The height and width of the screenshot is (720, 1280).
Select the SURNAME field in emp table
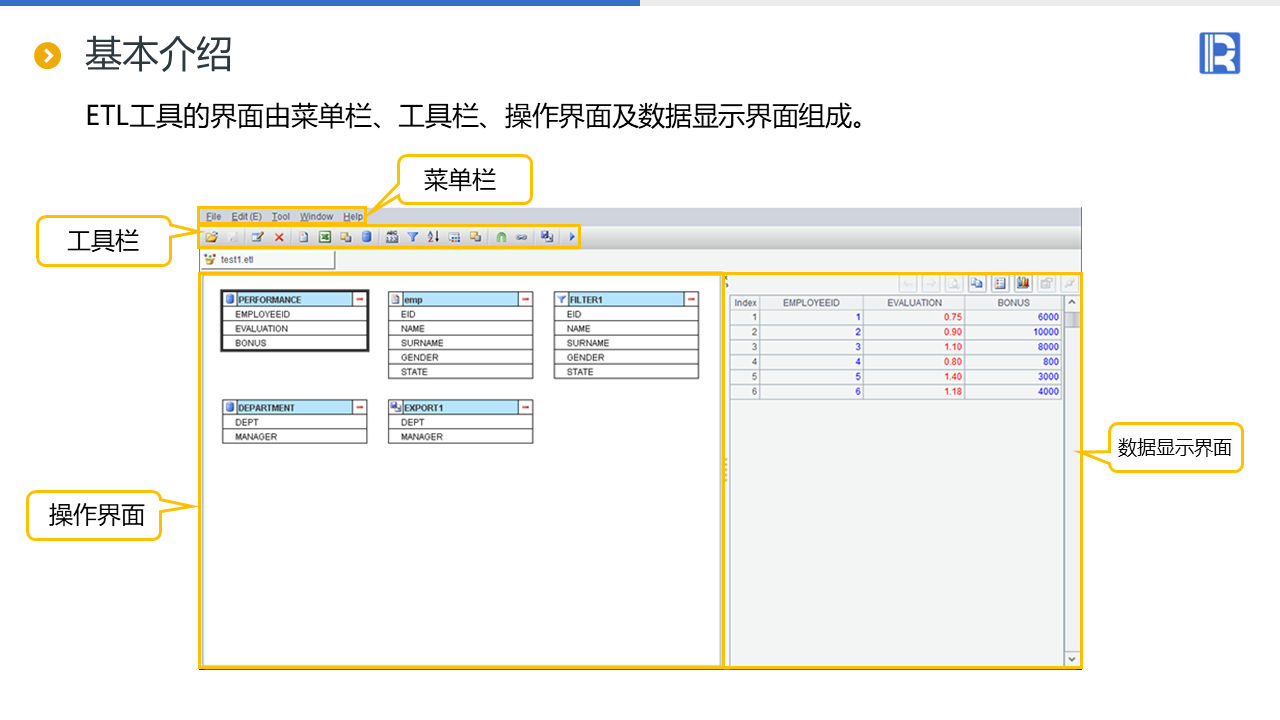(x=422, y=343)
